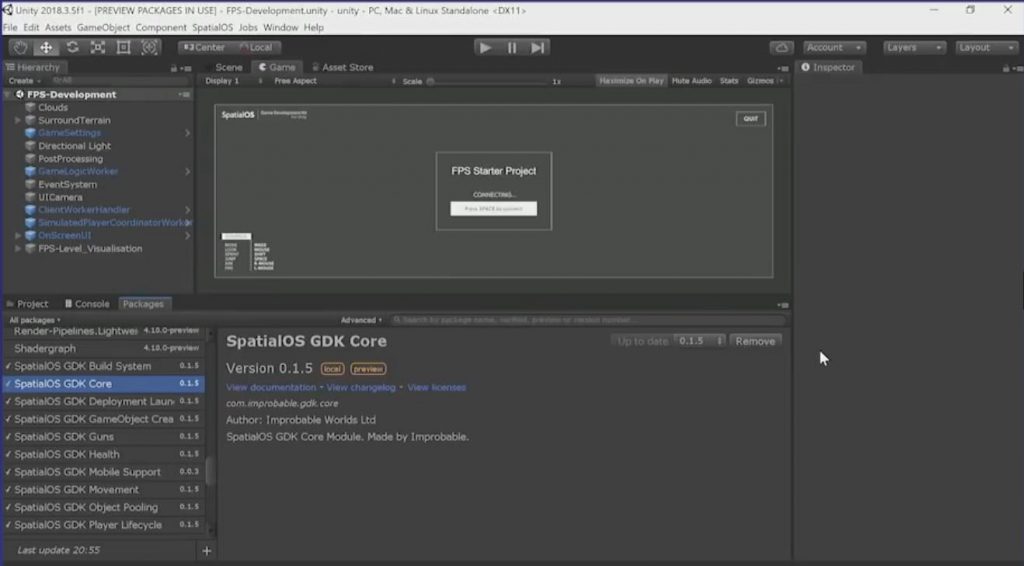Open the Display 1 dropdown

233,81
